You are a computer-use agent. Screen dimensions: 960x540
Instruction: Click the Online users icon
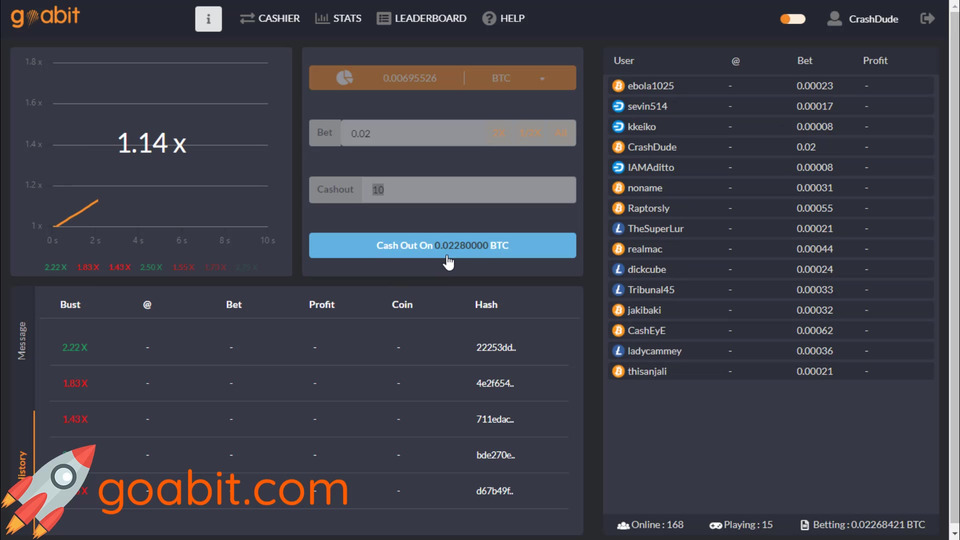(x=623, y=525)
